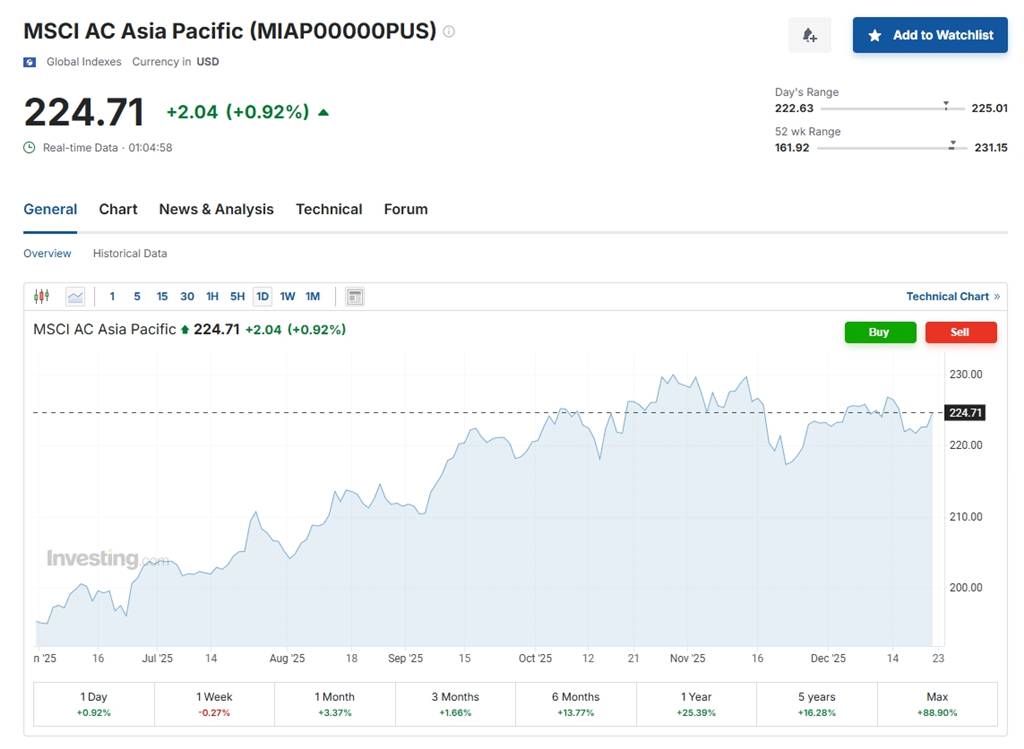
Task: Open the Historical Data tab
Action: pos(130,253)
